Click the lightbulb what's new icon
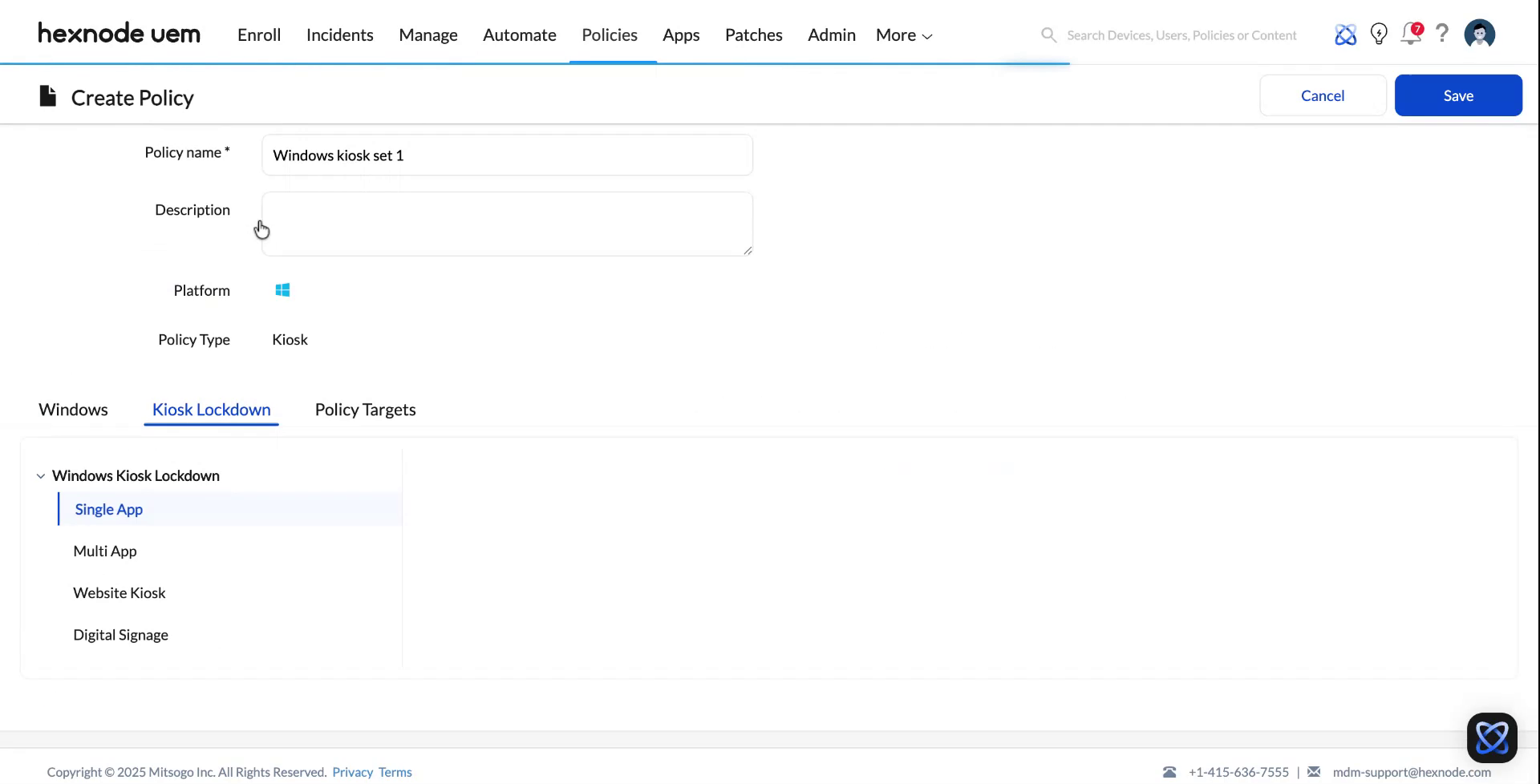This screenshot has width=1540, height=784. 1379,34
